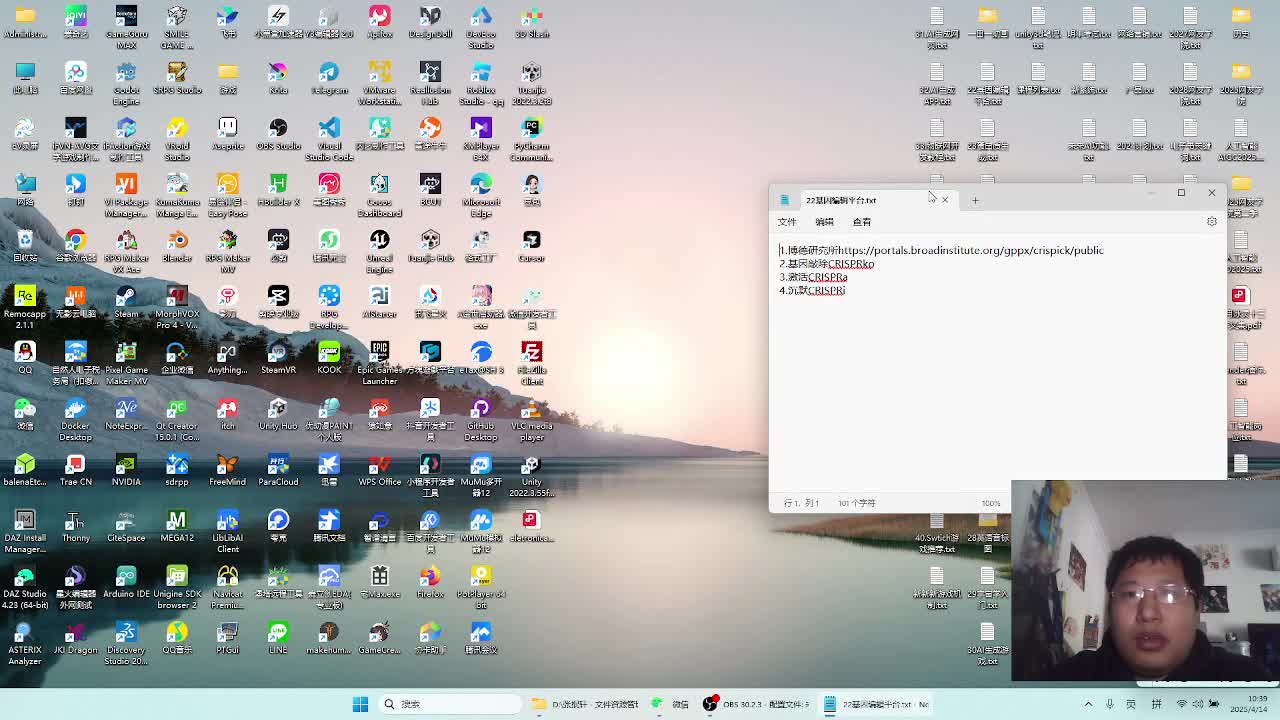Screen dimensions: 1280x720
Task: Open the Unreal Engine shortcut
Action: [379, 250]
